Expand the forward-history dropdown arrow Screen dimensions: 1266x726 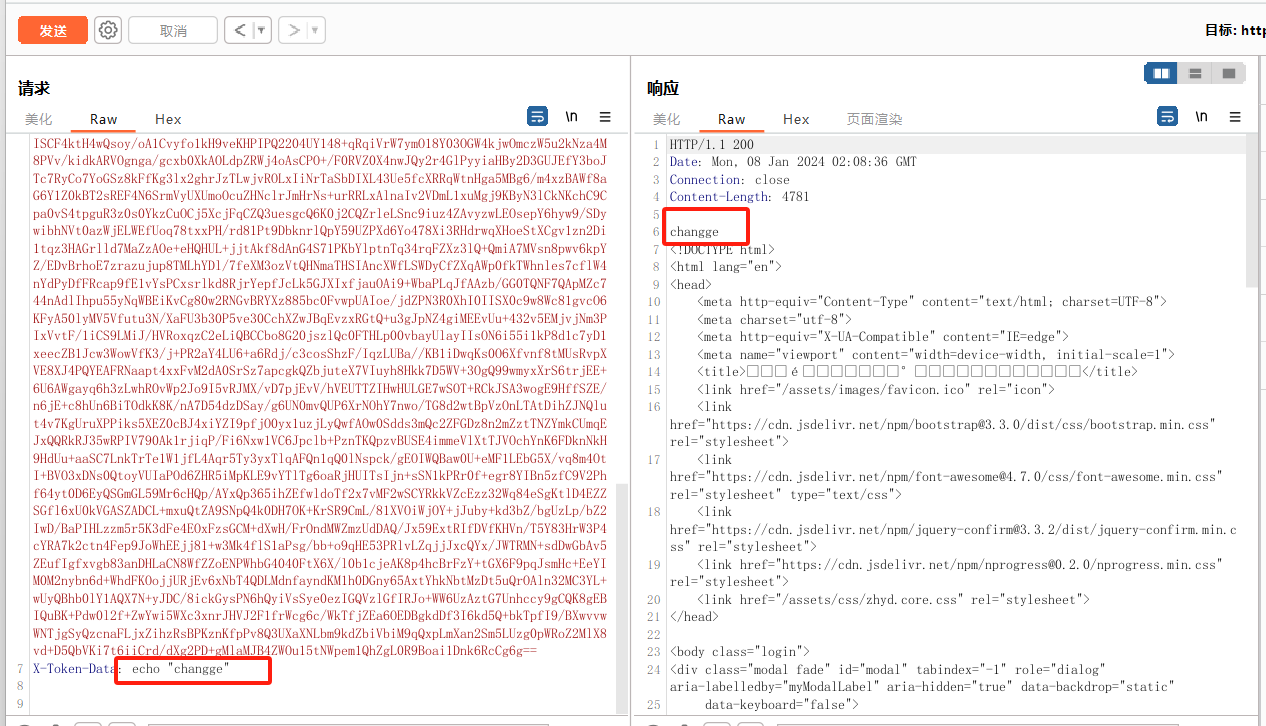316,30
